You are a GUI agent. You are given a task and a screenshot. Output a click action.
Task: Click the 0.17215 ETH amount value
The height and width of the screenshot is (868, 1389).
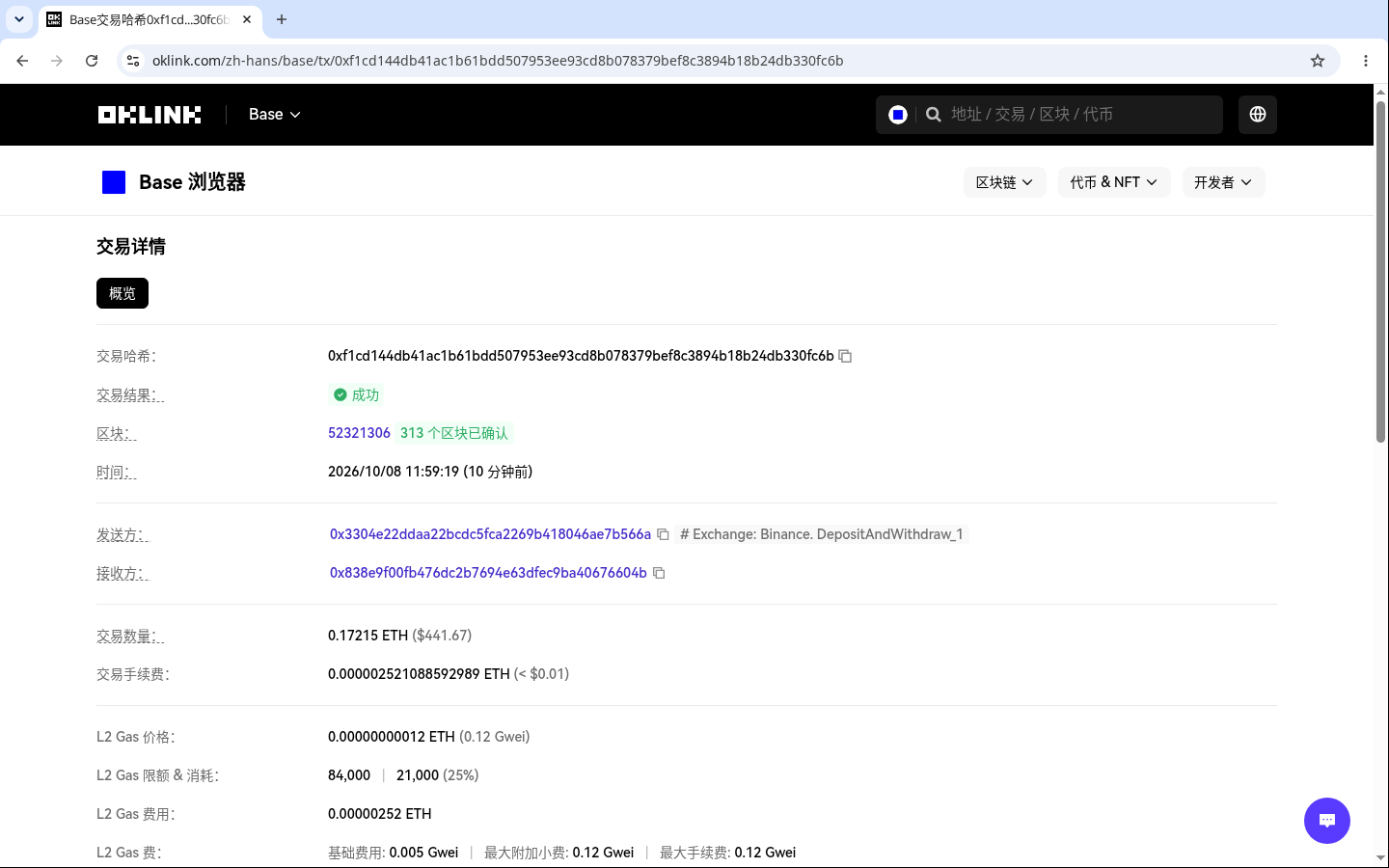tap(368, 636)
